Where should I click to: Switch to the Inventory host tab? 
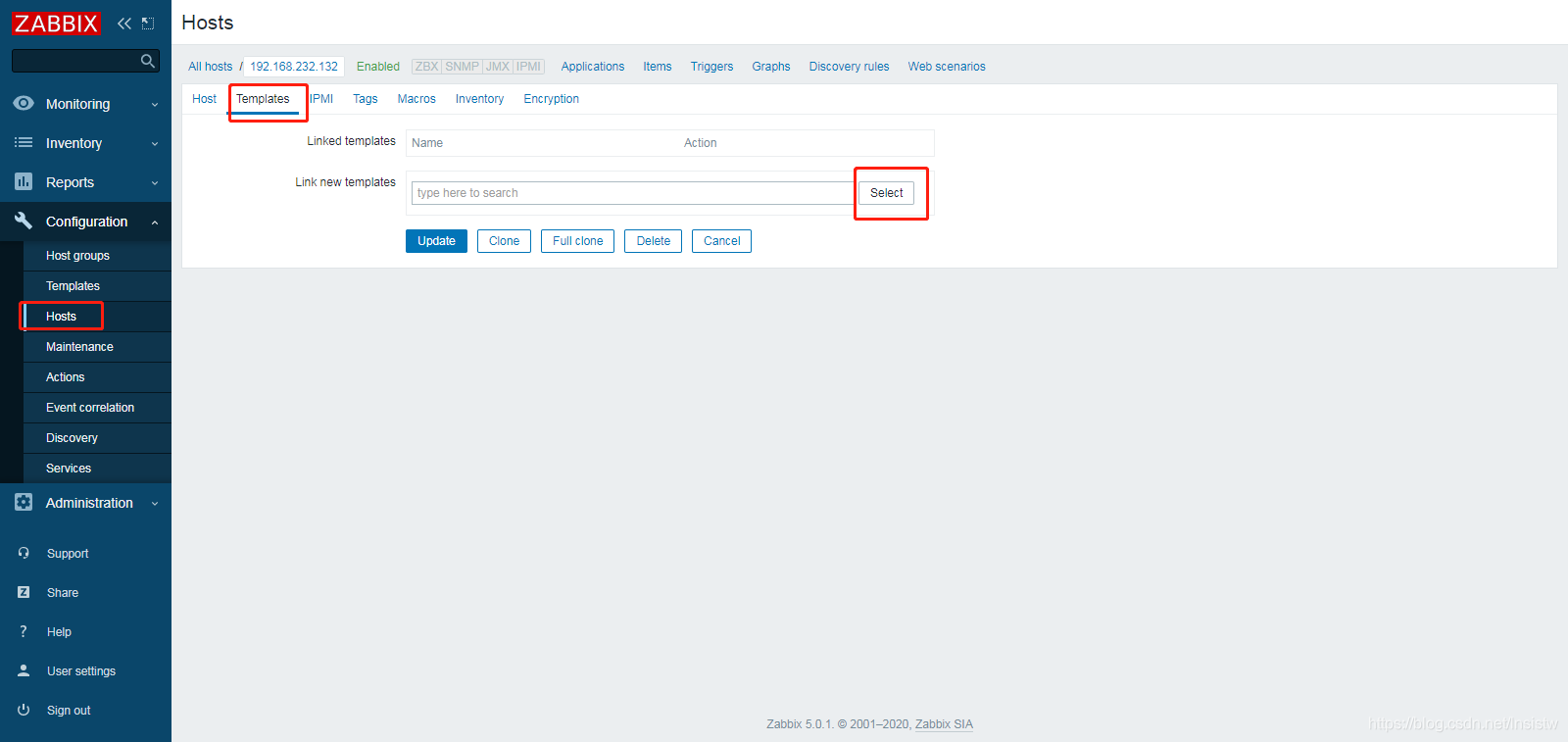click(479, 99)
